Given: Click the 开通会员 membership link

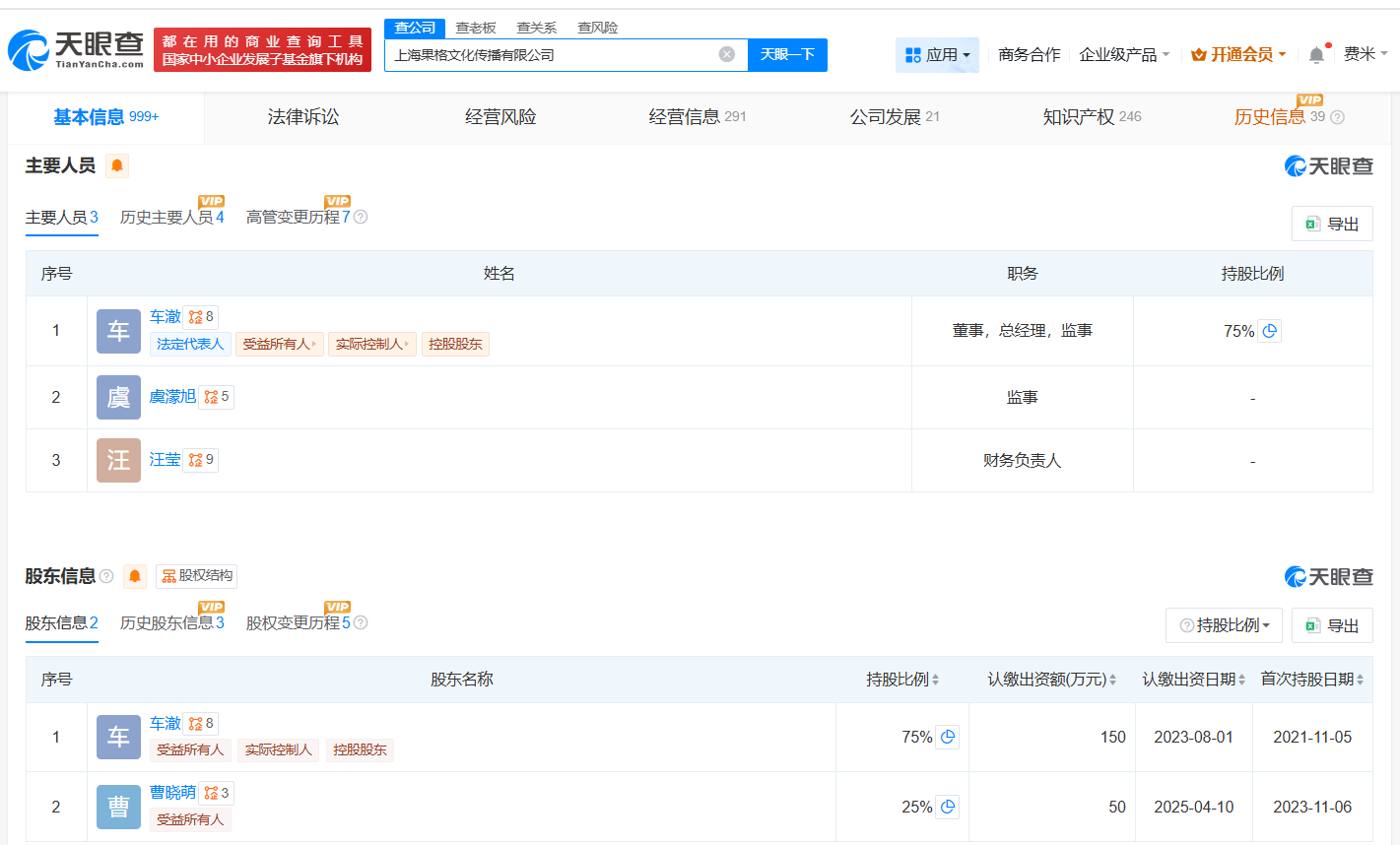Looking at the screenshot, I should click(x=1236, y=54).
